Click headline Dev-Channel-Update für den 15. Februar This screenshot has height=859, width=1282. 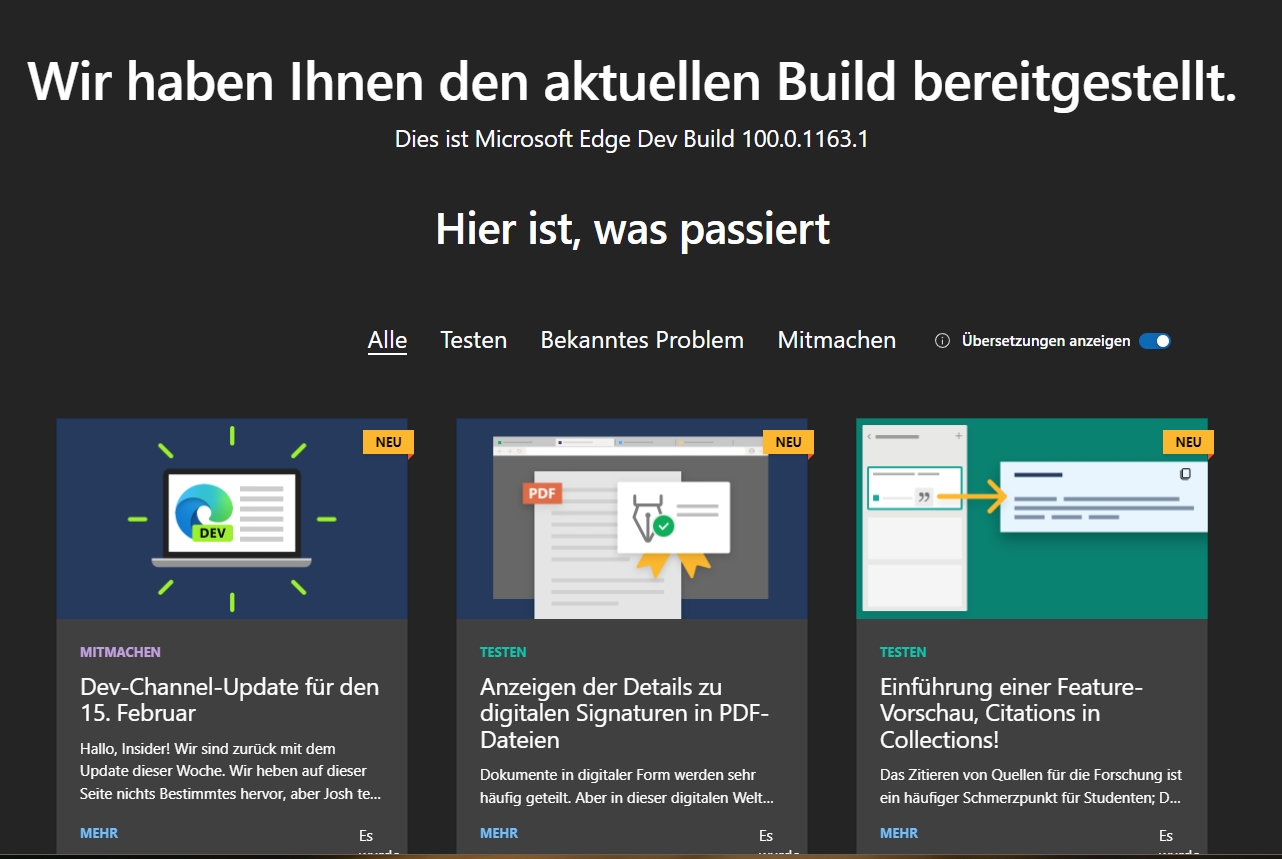click(x=230, y=700)
